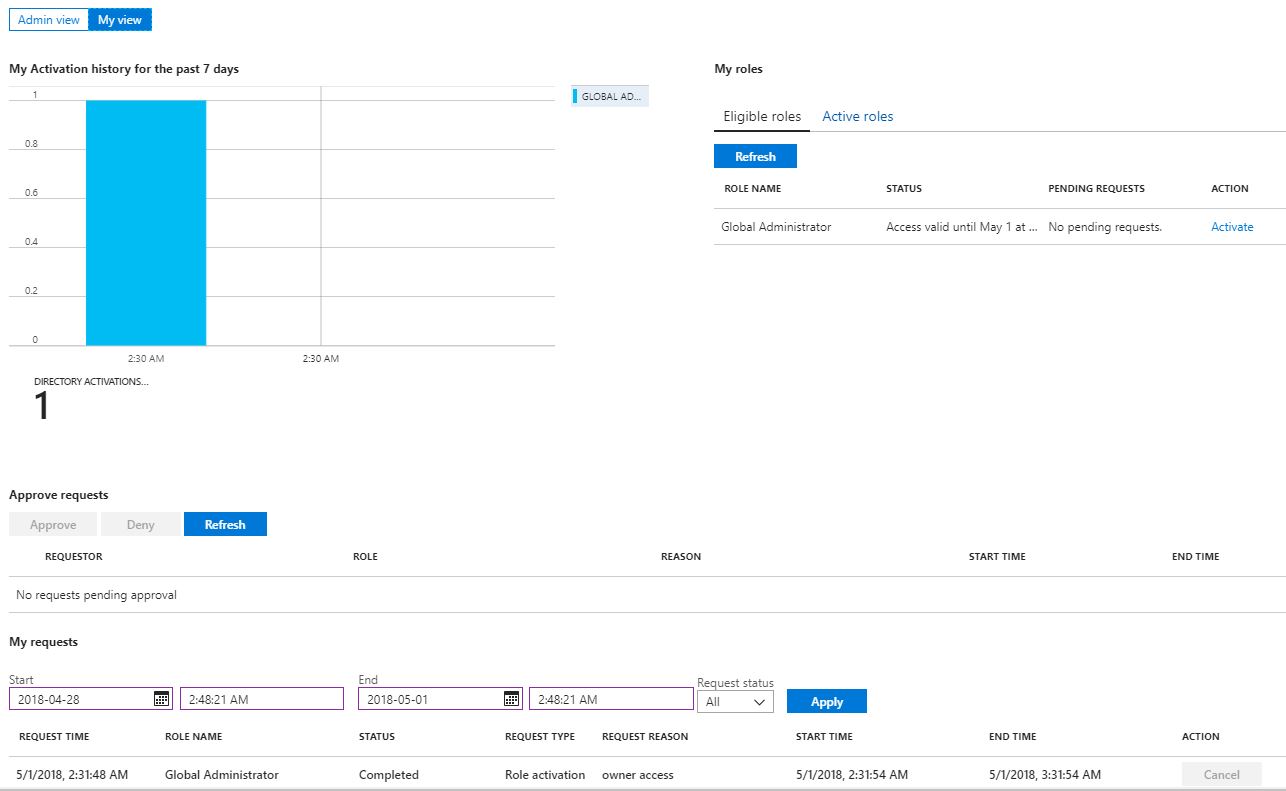Open the Start date calendar picker icon
Screen dimensions: 1286x791
pos(161,699)
